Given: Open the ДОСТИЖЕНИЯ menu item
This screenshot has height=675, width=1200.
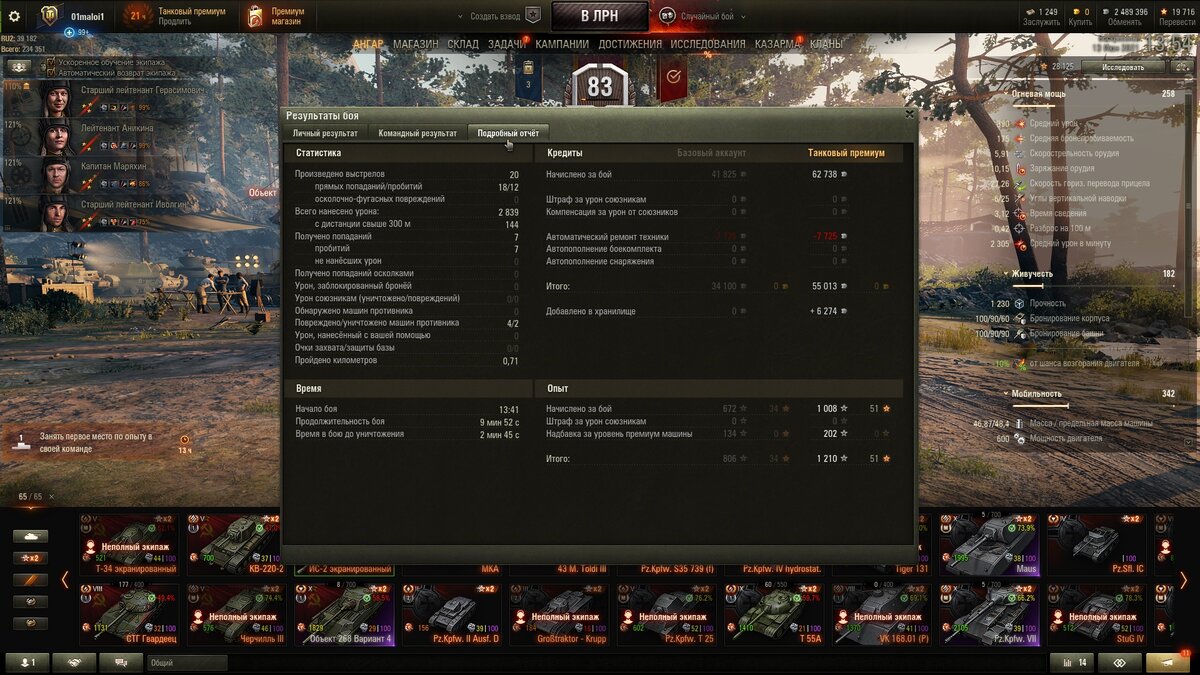Looking at the screenshot, I should (630, 44).
